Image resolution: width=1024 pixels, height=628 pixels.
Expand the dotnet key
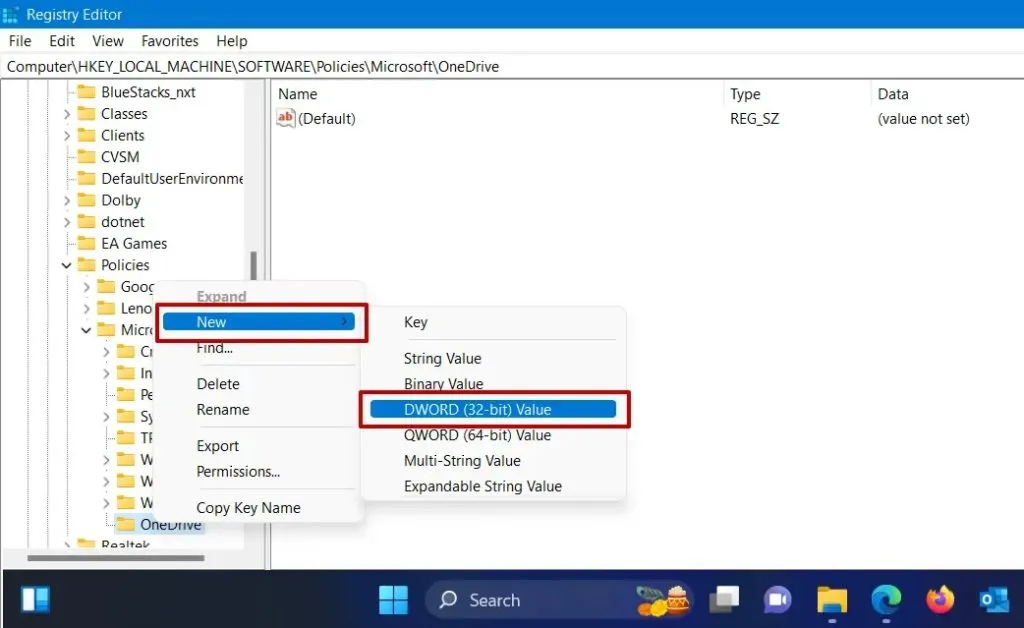tap(67, 222)
